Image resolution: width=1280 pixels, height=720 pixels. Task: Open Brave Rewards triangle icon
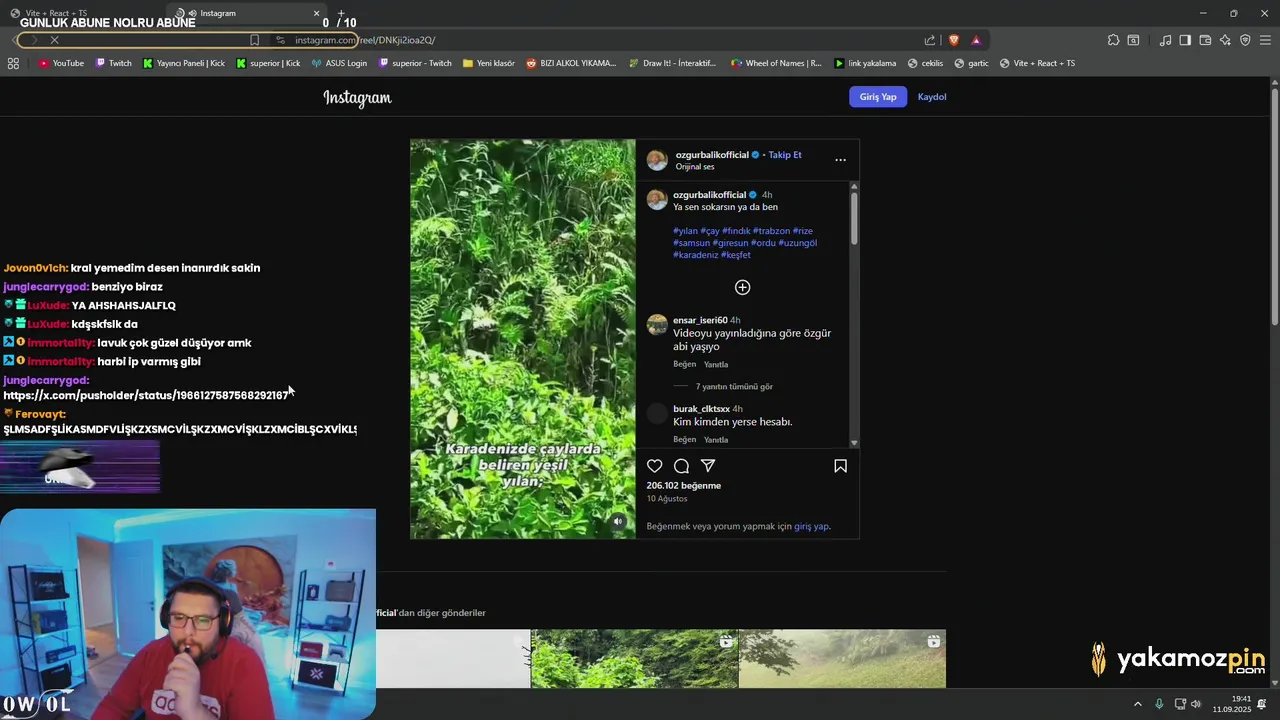[976, 40]
